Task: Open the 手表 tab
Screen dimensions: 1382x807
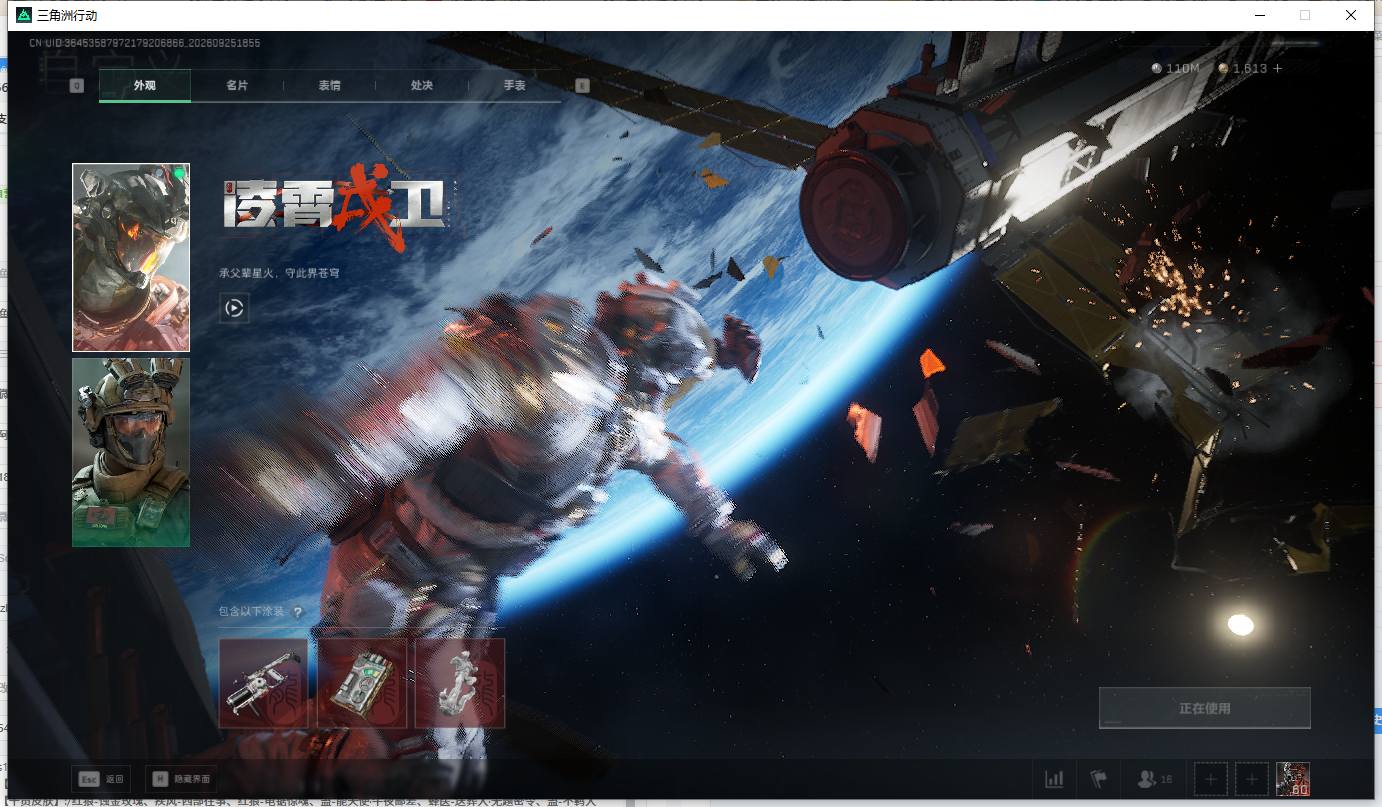Action: (514, 85)
